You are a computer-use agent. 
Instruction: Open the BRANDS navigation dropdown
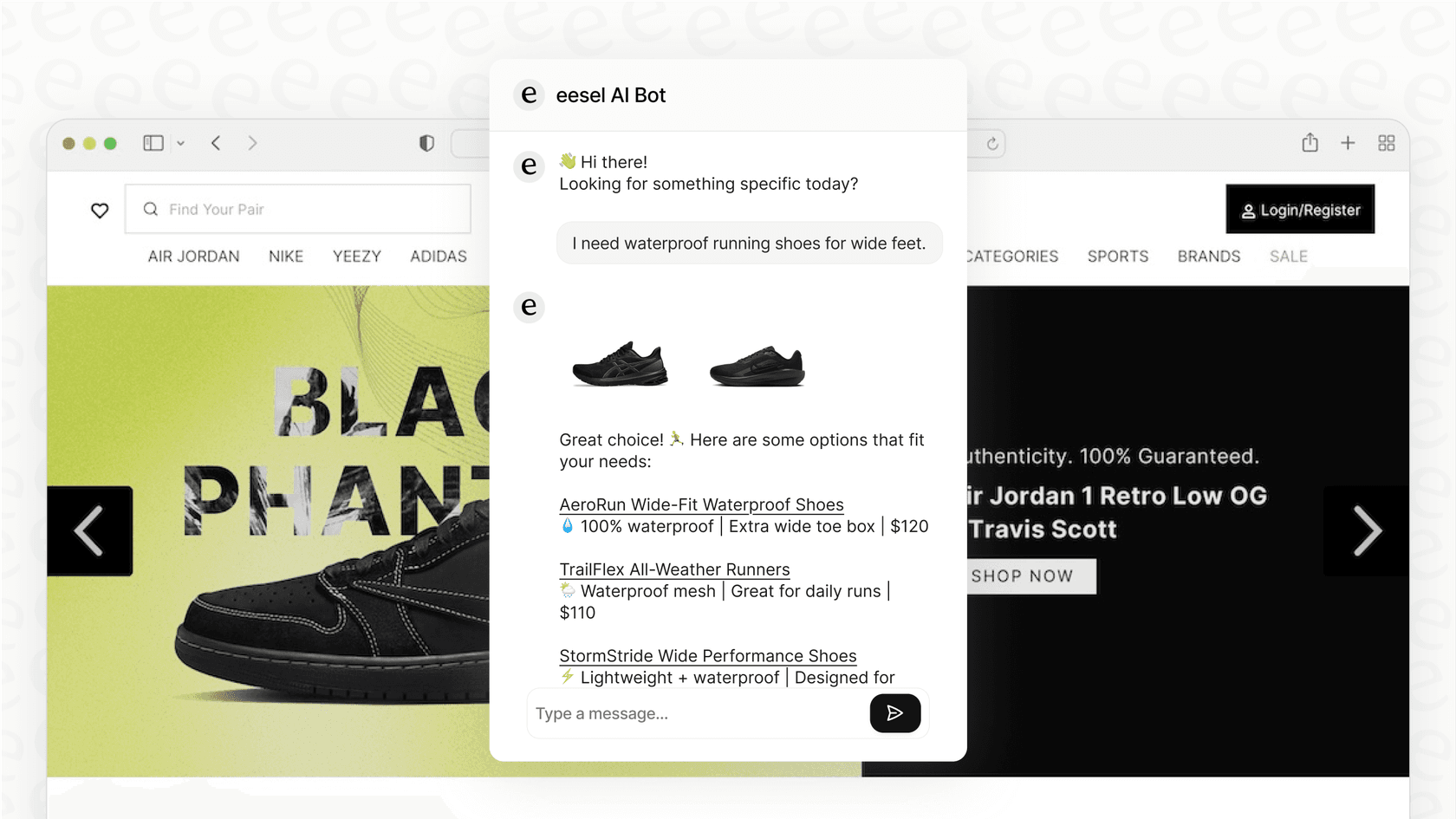(1208, 256)
